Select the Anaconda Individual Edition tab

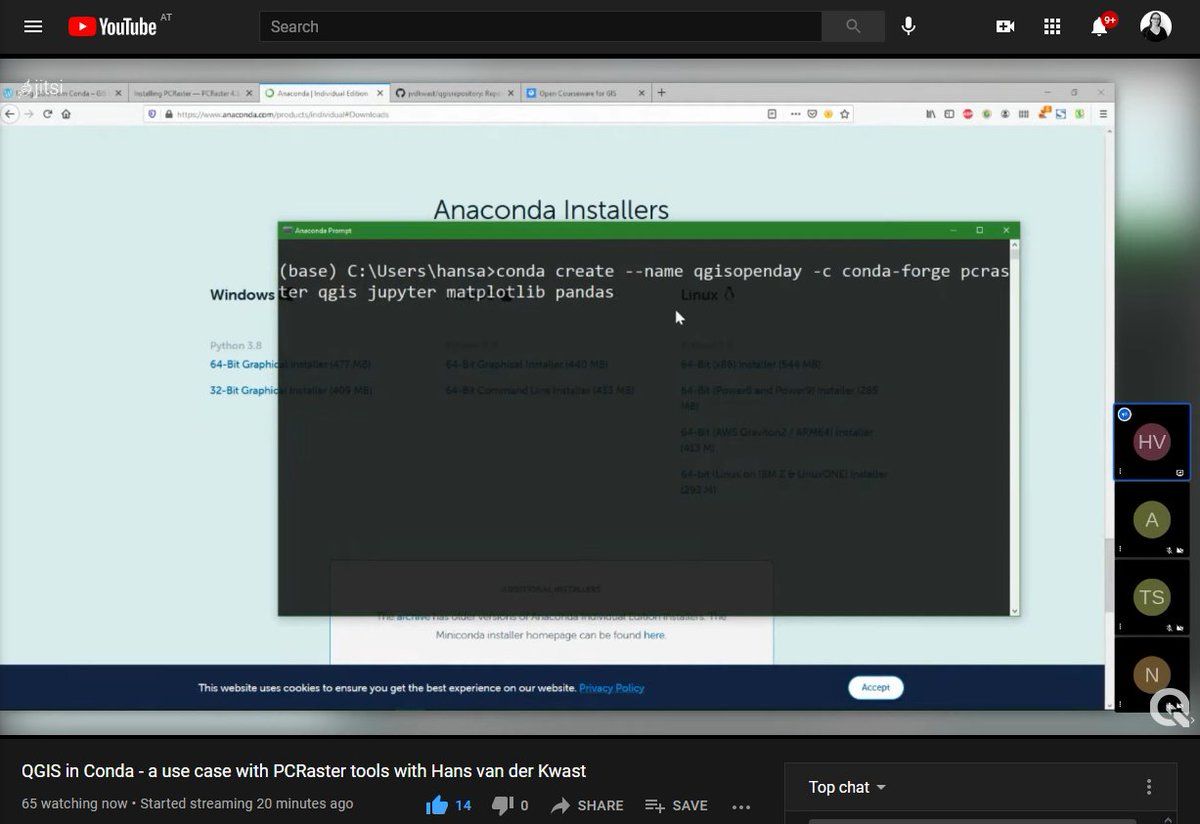322,93
